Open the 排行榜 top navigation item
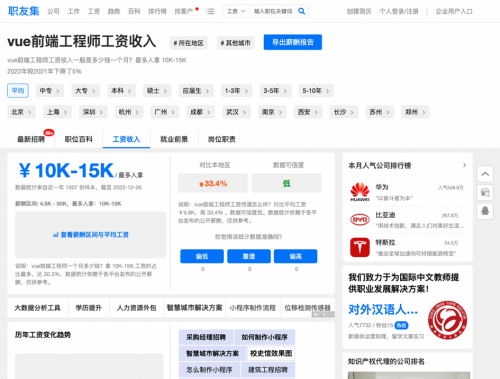This screenshot has width=500, height=379. point(157,11)
